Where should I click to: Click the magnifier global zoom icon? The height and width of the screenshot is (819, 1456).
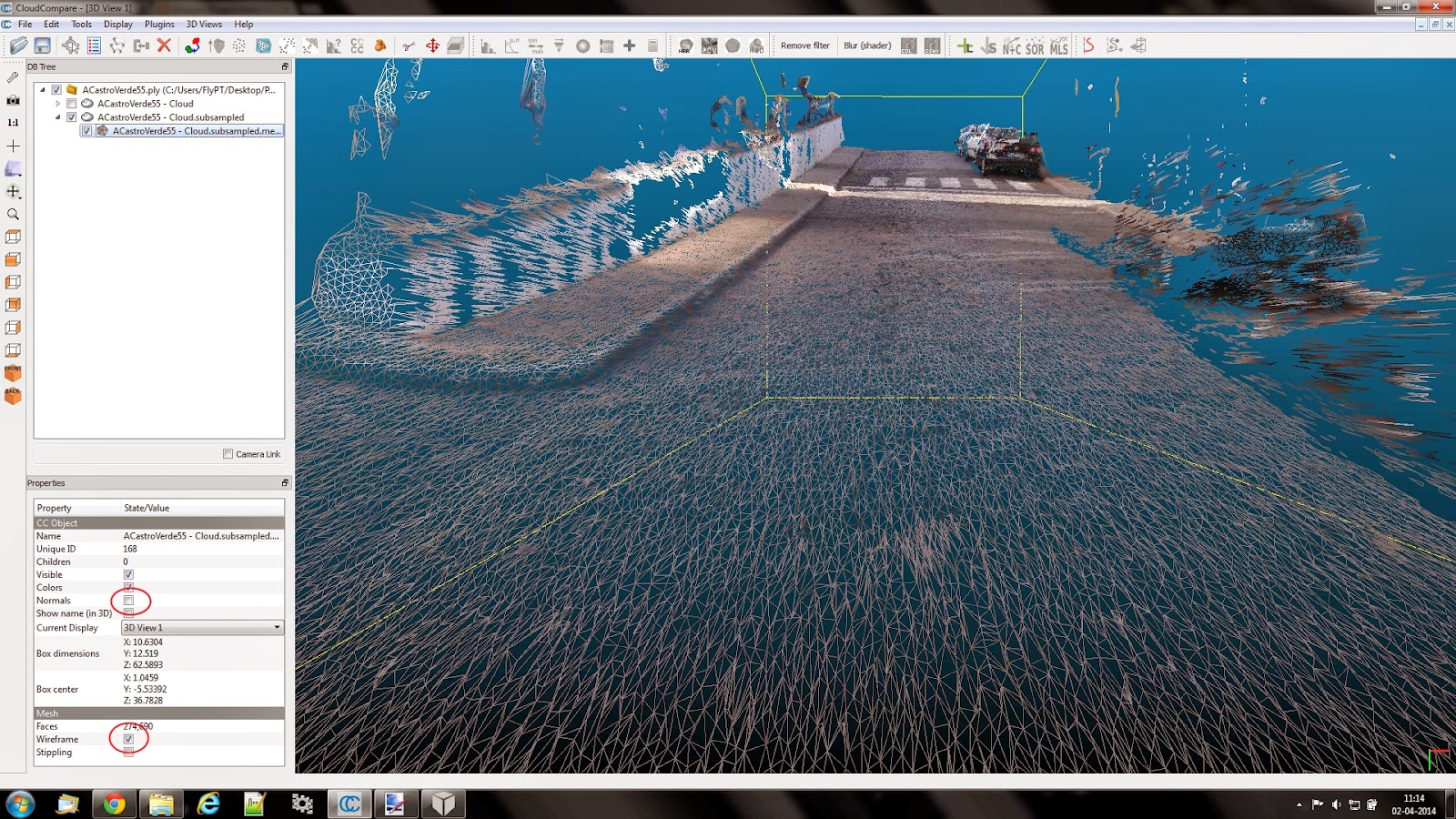(x=13, y=215)
